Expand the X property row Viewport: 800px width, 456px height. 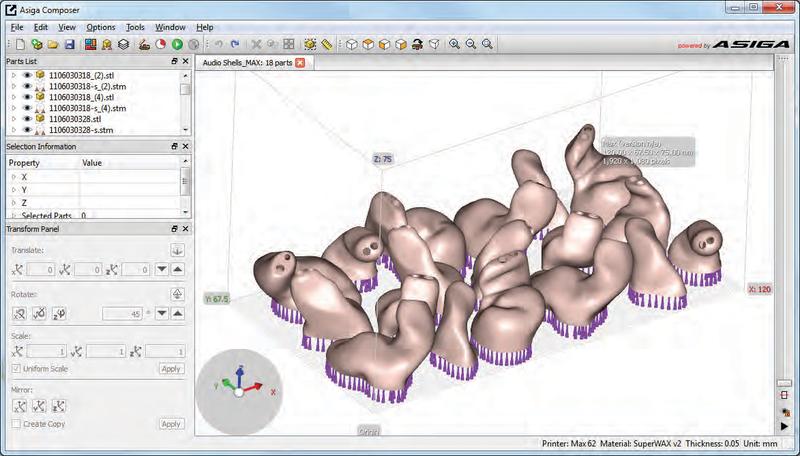click(x=14, y=177)
